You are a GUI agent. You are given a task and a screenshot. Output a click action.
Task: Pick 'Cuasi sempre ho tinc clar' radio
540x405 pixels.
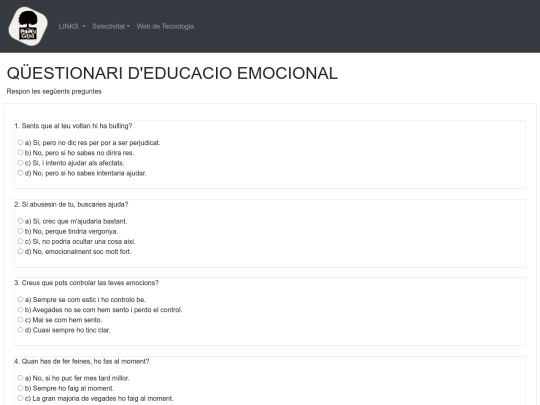[20, 330]
